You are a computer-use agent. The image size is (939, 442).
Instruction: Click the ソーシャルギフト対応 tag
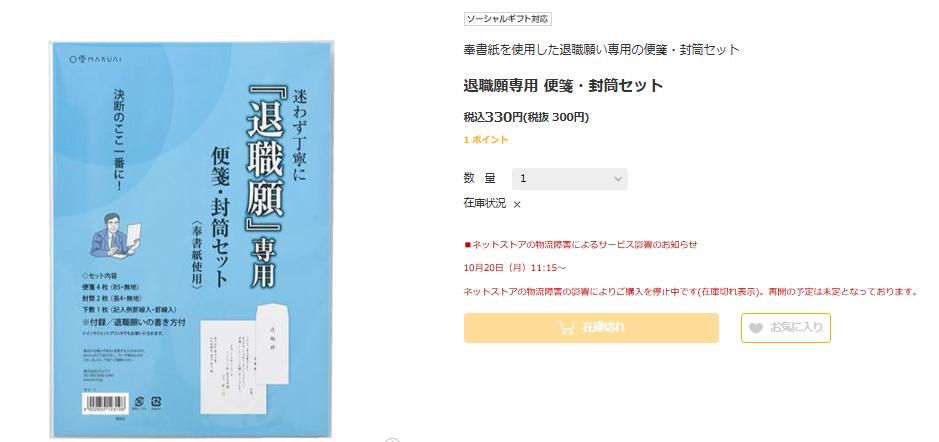click(x=507, y=19)
